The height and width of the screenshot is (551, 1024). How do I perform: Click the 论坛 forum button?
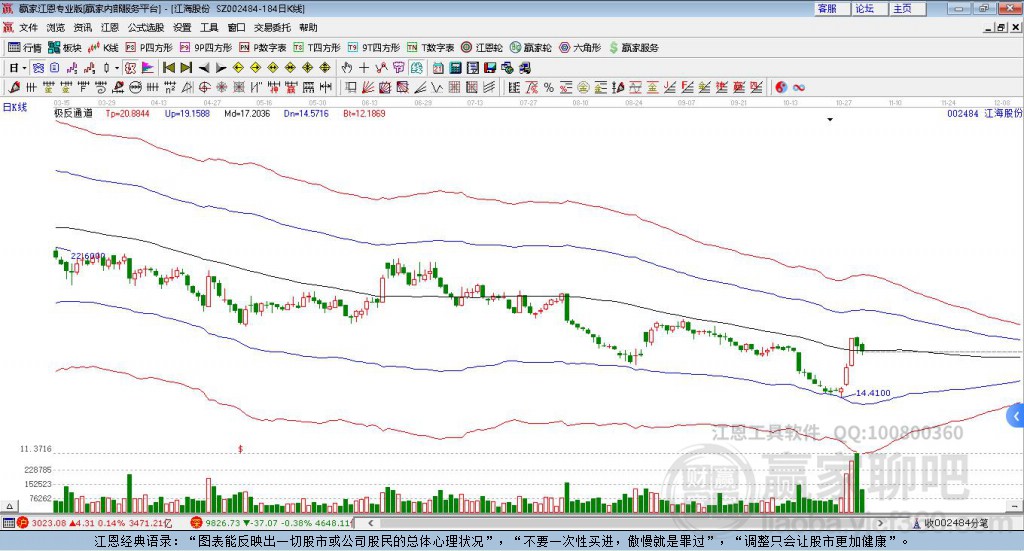tap(869, 8)
